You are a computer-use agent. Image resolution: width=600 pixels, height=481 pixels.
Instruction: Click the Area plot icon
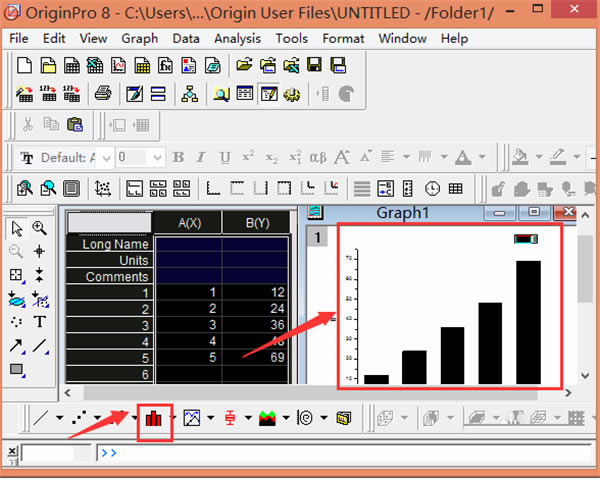(267, 418)
